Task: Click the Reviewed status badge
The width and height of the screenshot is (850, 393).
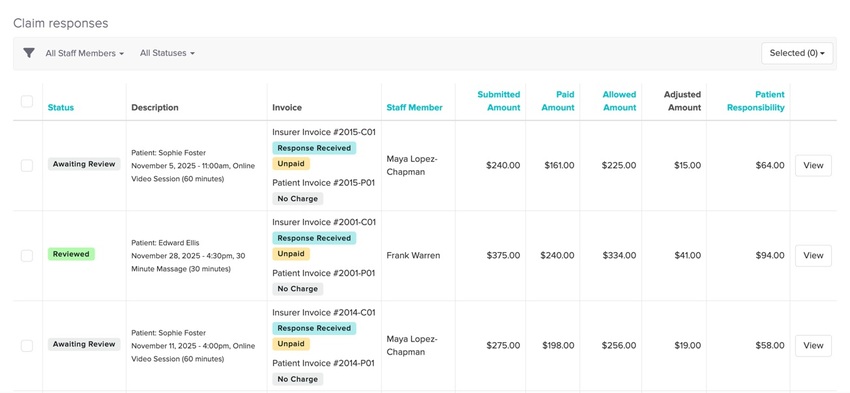Action: [71, 254]
